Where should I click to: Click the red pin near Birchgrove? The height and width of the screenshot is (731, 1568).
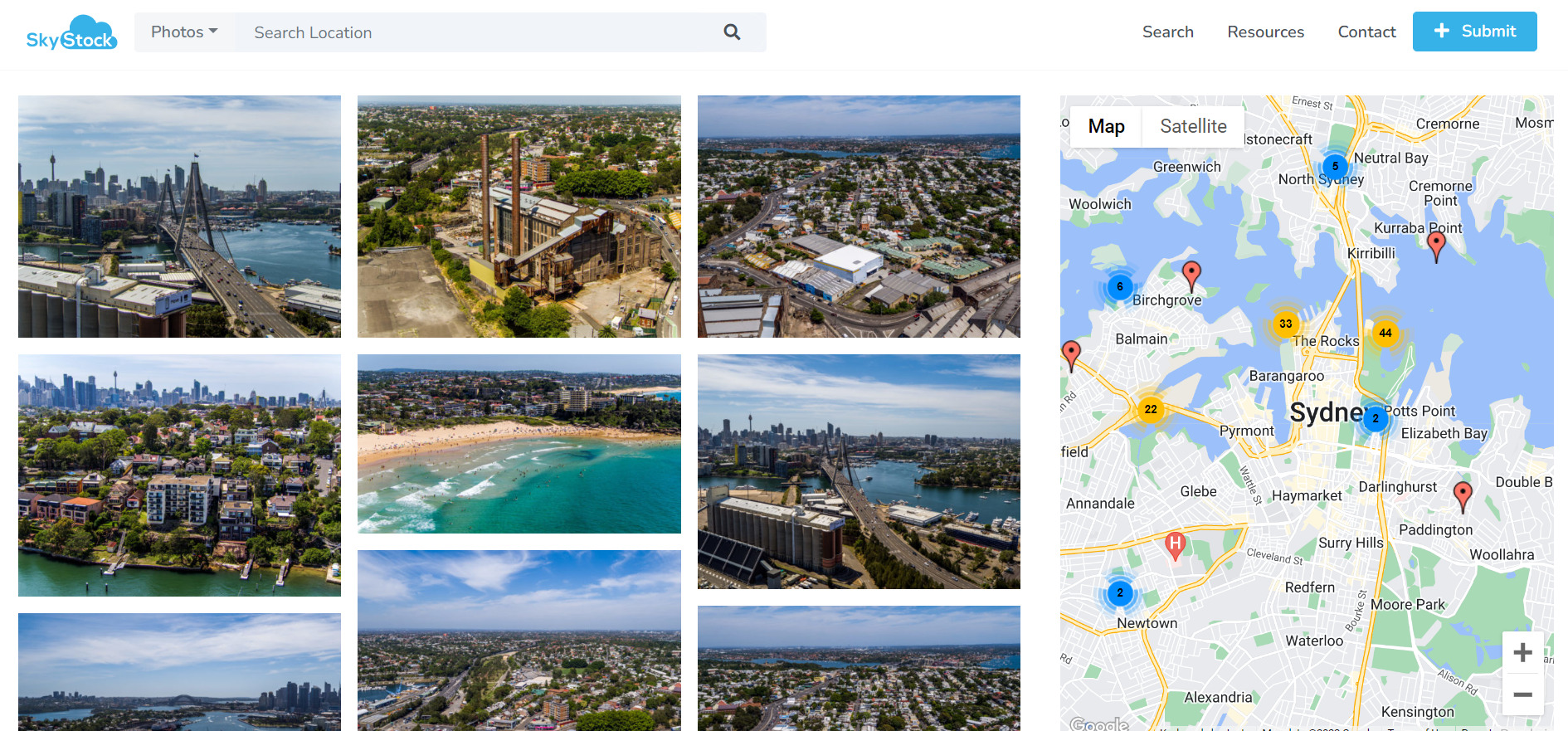pyautogui.click(x=1191, y=274)
